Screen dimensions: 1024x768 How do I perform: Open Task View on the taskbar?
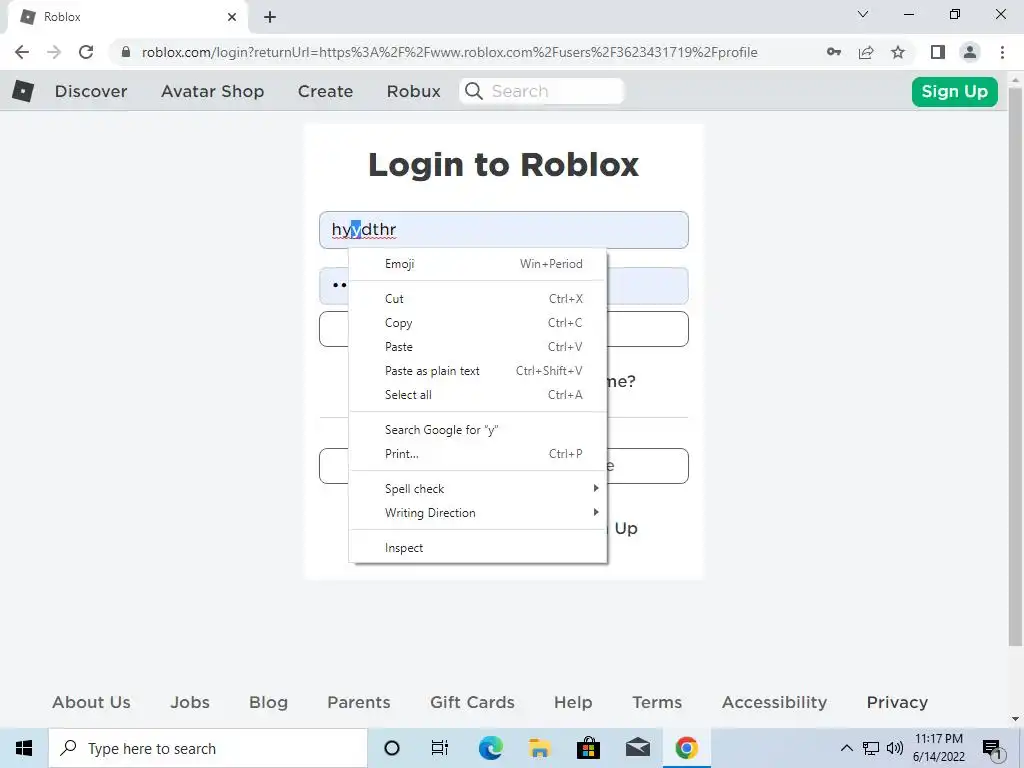(x=440, y=748)
